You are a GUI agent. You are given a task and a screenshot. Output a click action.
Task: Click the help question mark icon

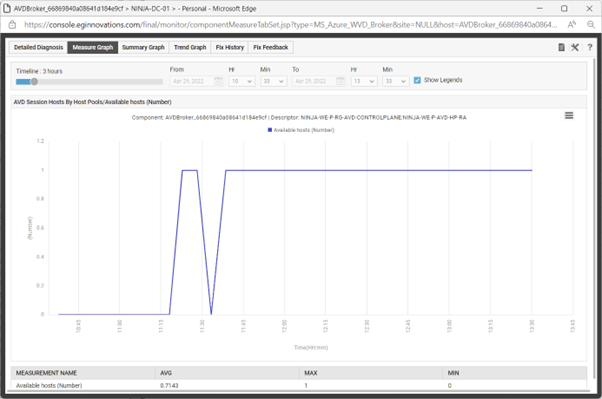pos(590,47)
